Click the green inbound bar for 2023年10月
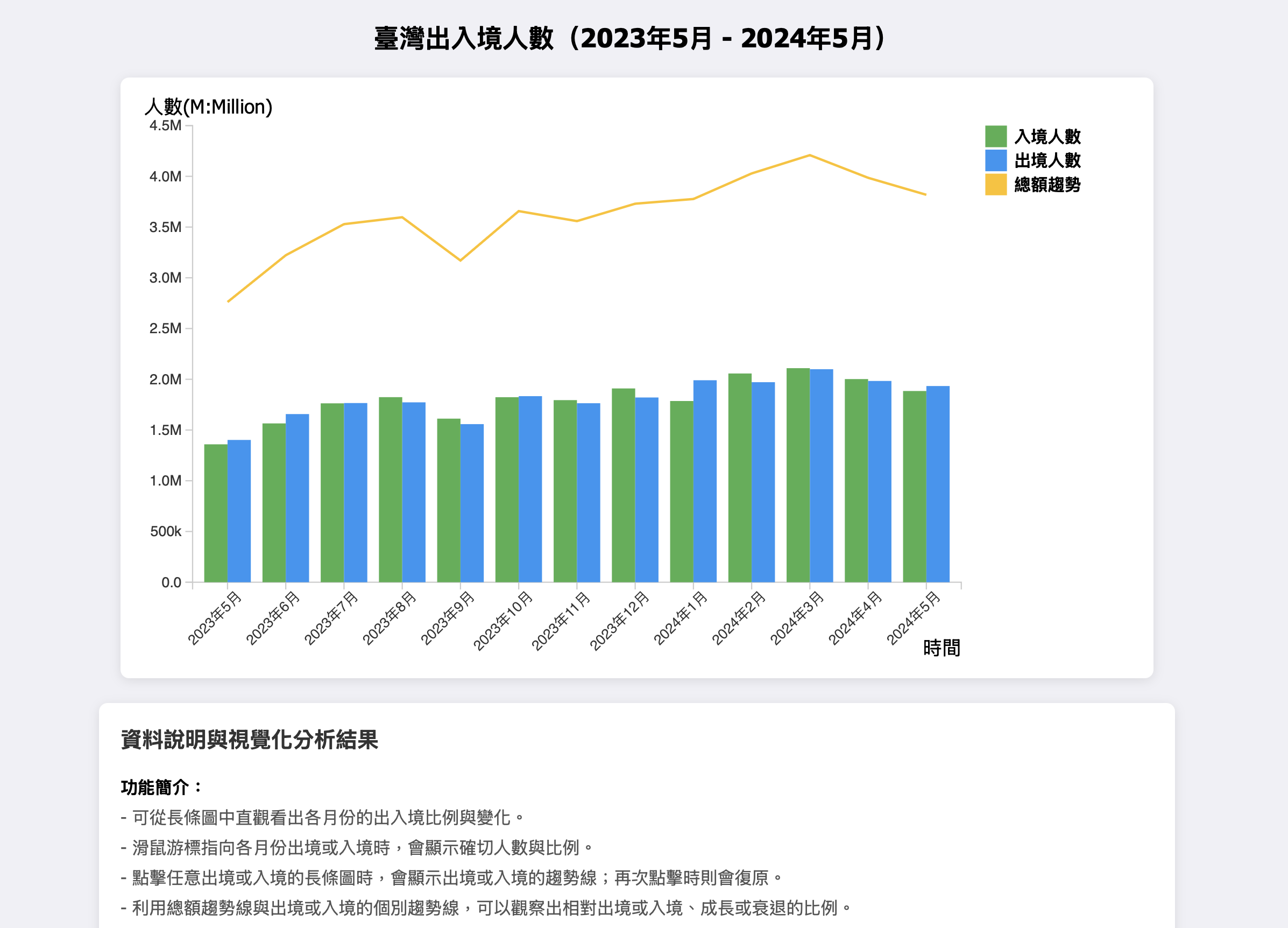This screenshot has width=1288, height=928. click(507, 489)
